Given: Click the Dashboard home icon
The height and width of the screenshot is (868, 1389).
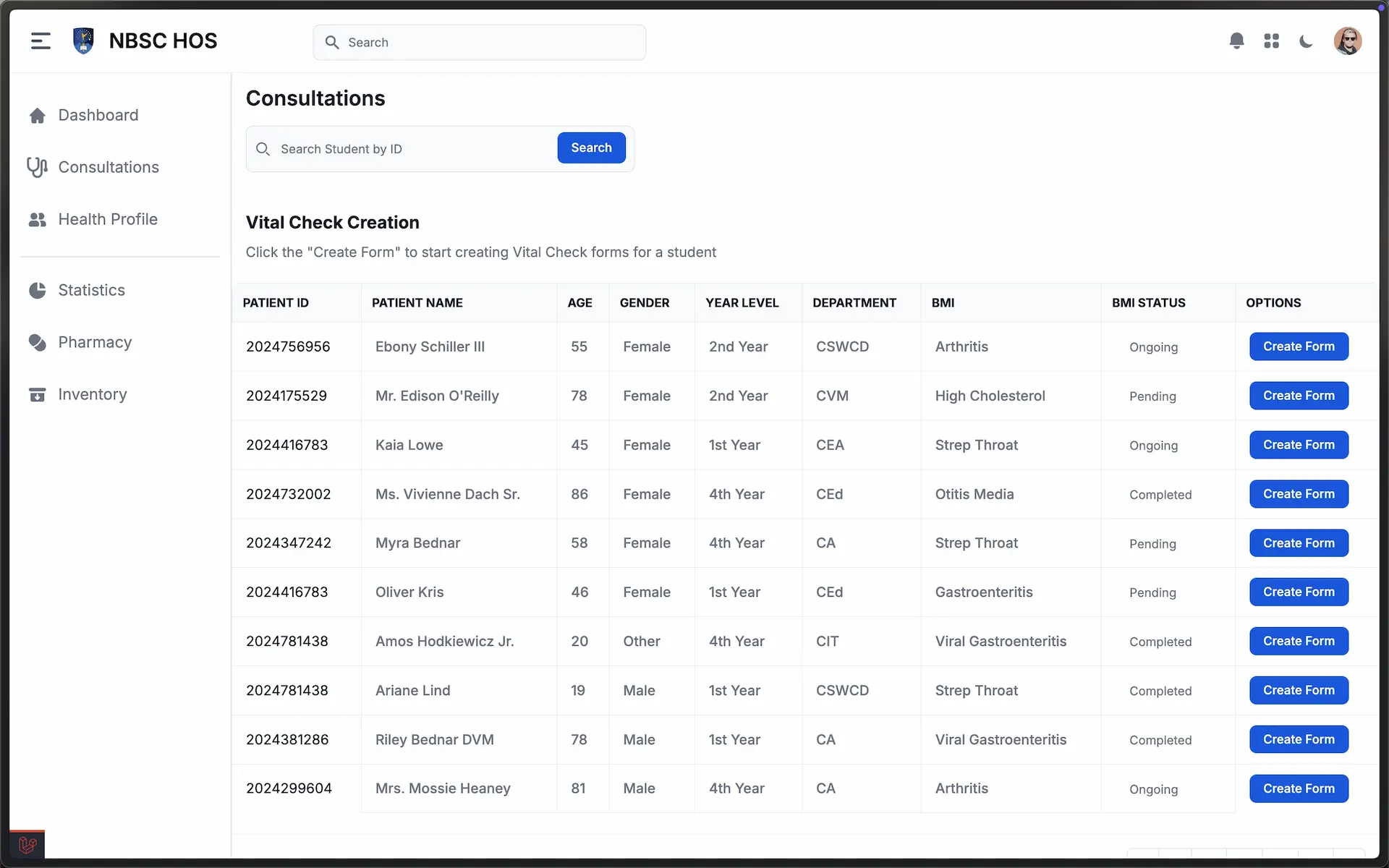Looking at the screenshot, I should pyautogui.click(x=38, y=116).
